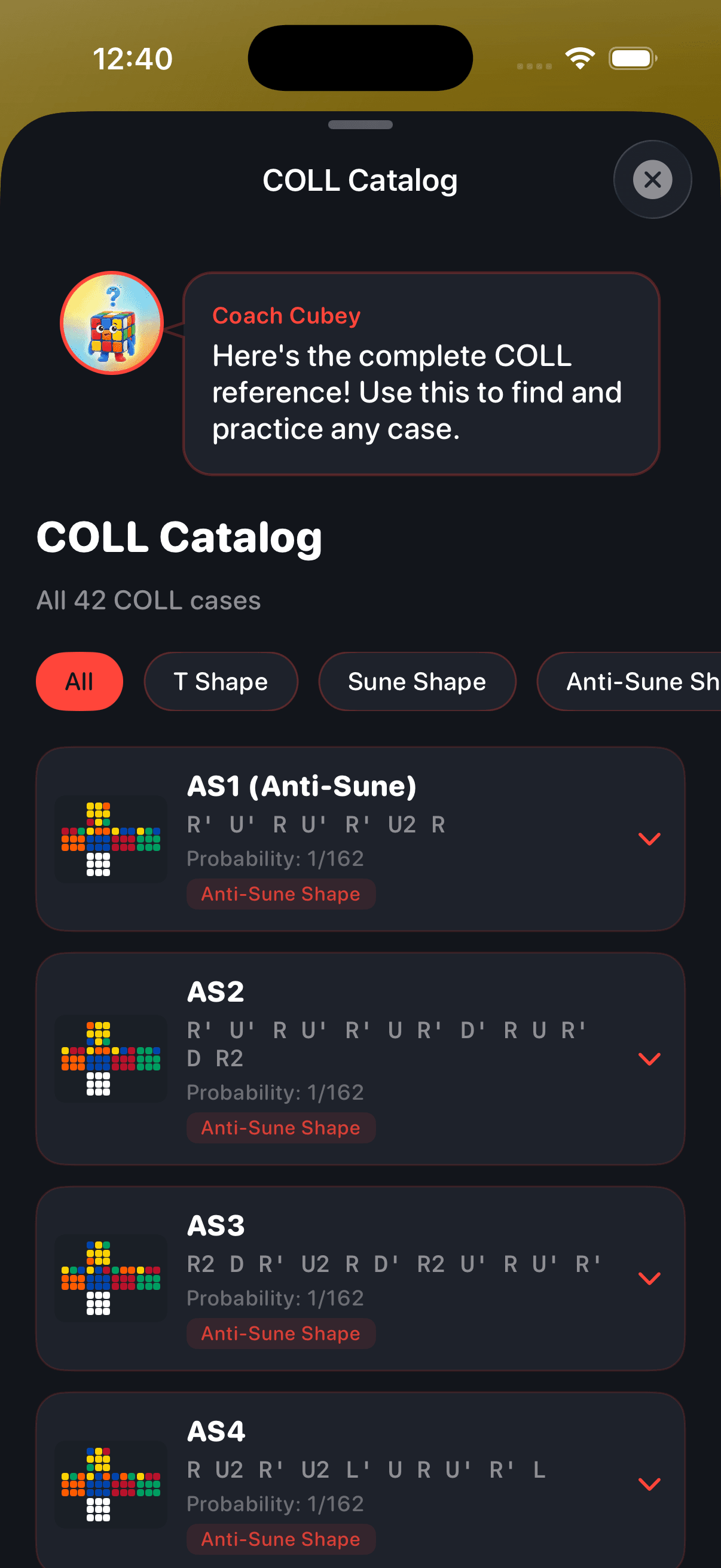Enable the Sune Shape filter
721x1568 pixels.
[x=417, y=682]
